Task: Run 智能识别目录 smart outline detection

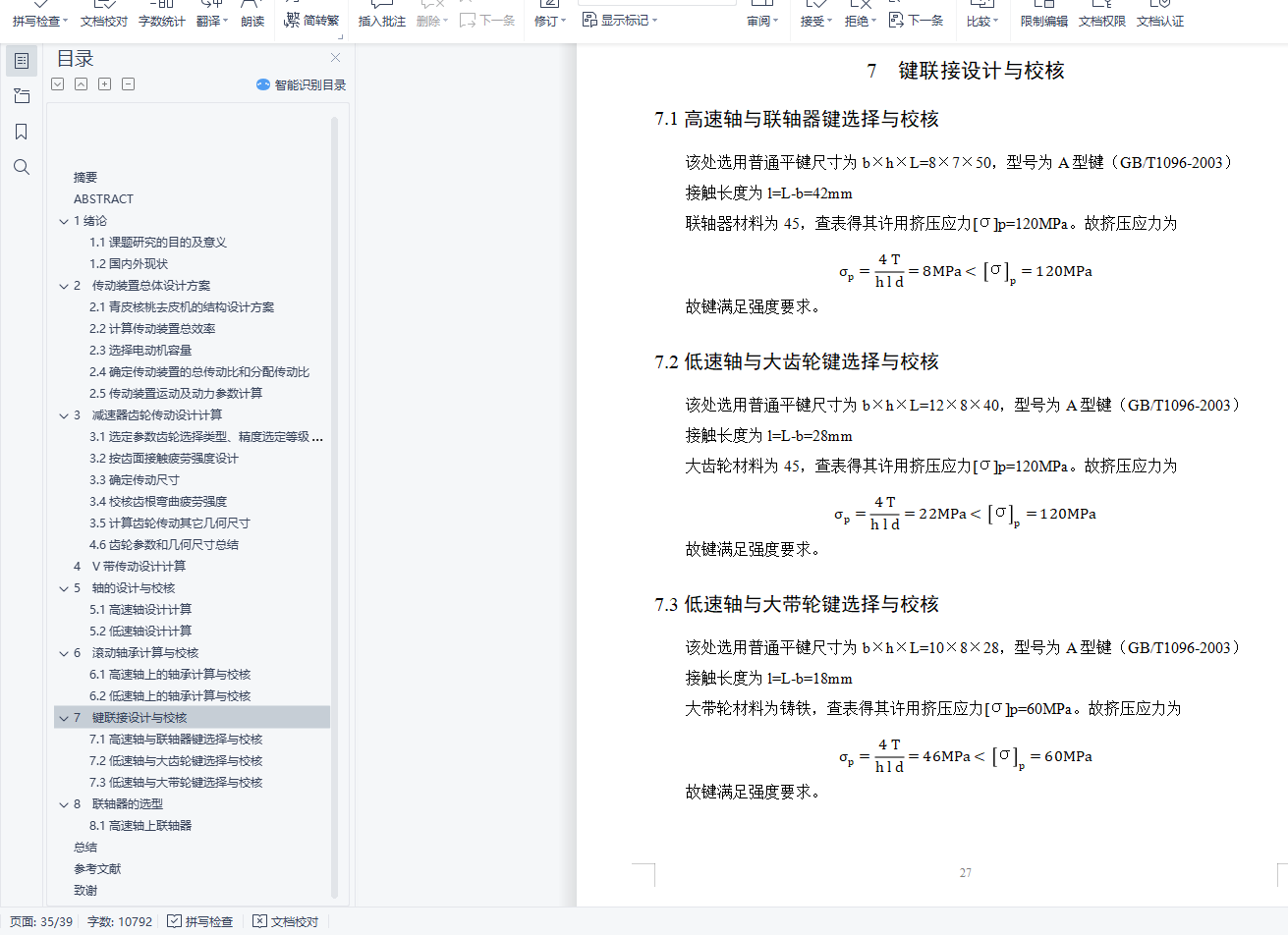Action: pyautogui.click(x=301, y=84)
